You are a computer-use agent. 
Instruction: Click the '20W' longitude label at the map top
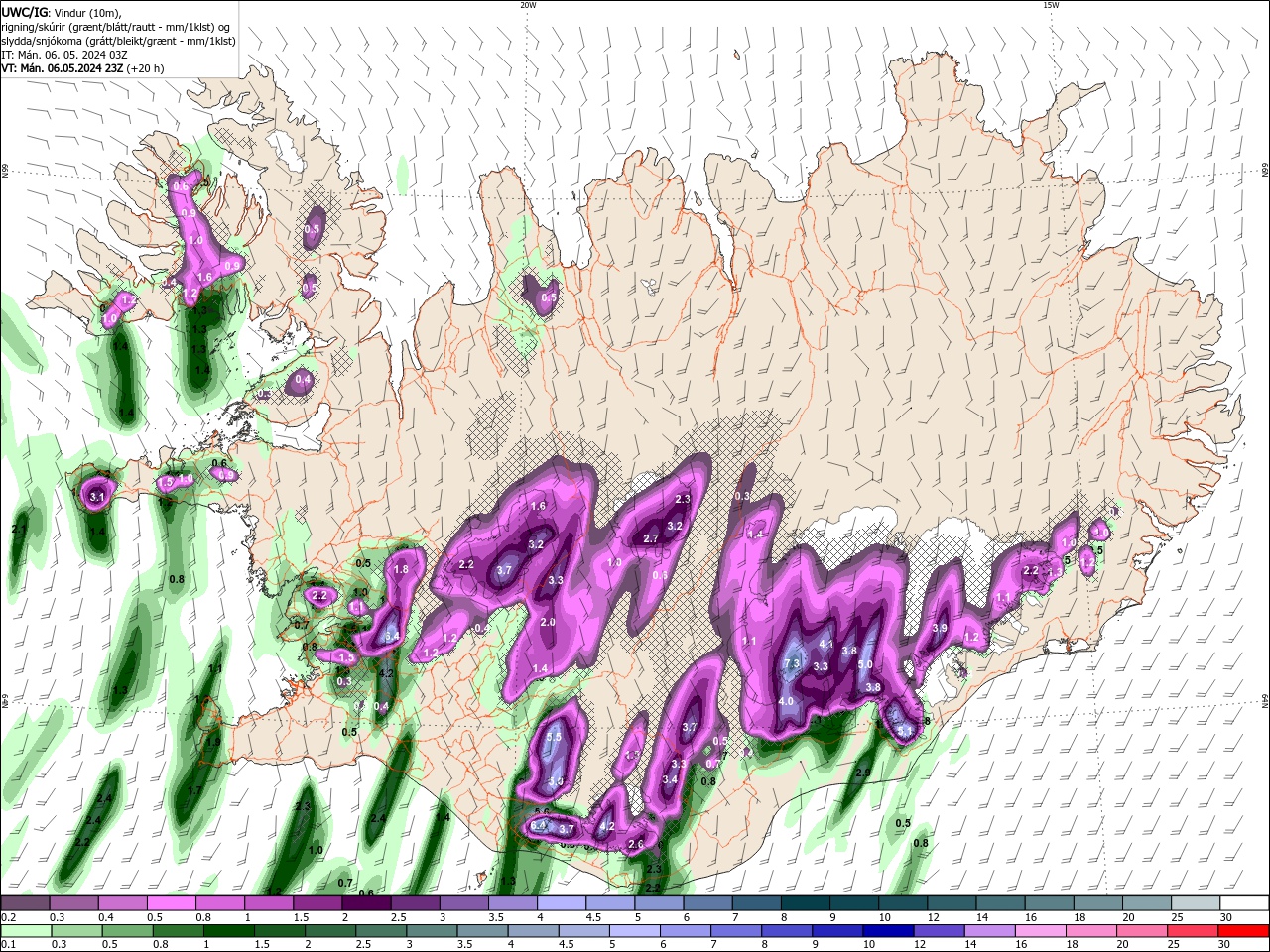(x=528, y=5)
